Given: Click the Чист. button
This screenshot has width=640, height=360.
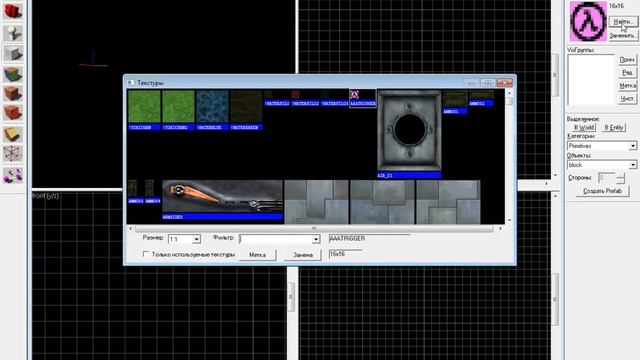Looking at the screenshot, I should pos(627,98).
